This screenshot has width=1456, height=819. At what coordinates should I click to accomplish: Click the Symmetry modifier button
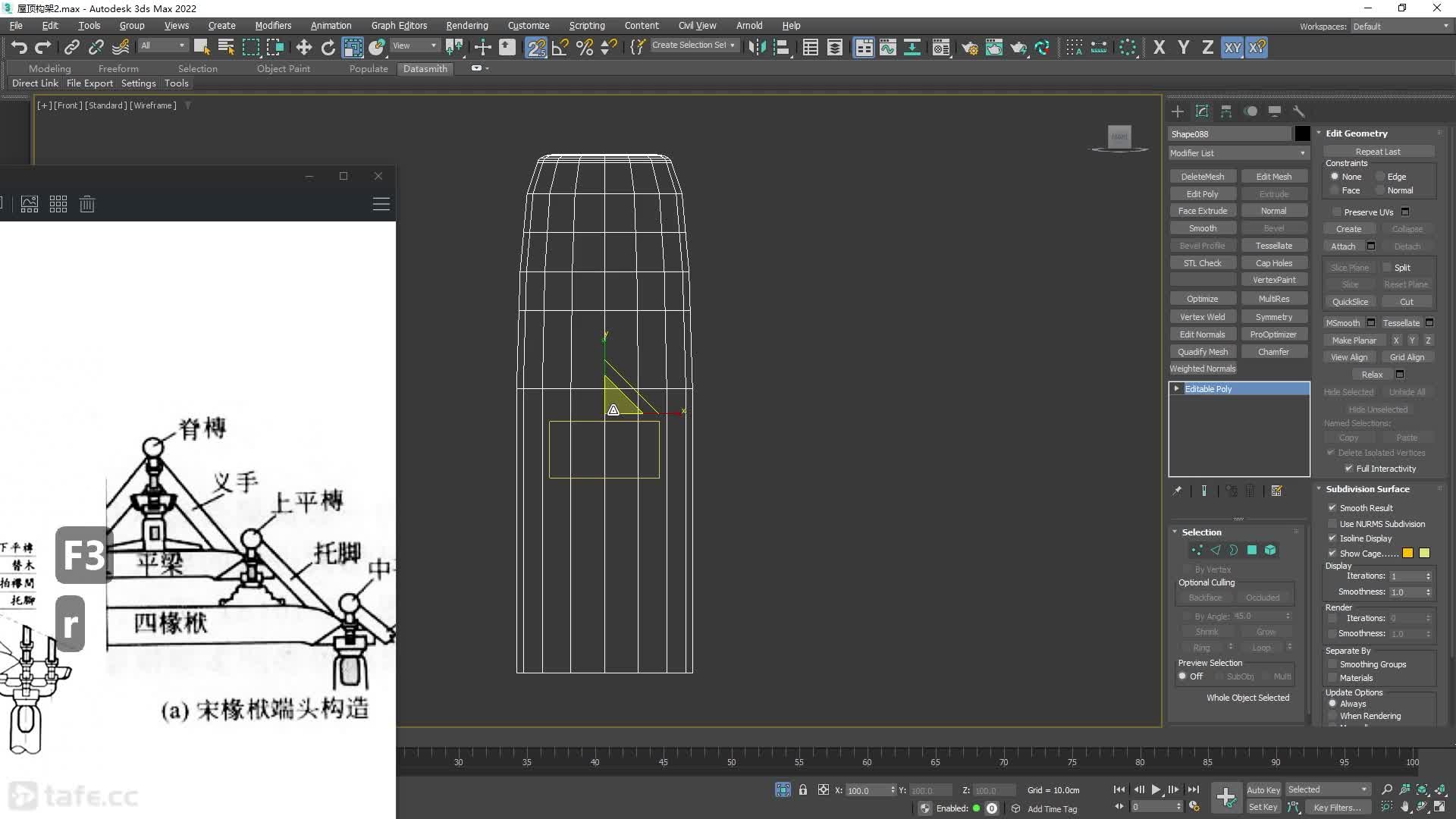[1274, 316]
